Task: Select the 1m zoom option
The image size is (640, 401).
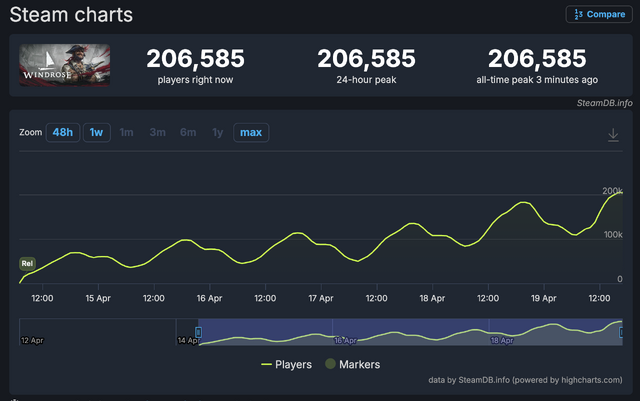Action: point(127,133)
